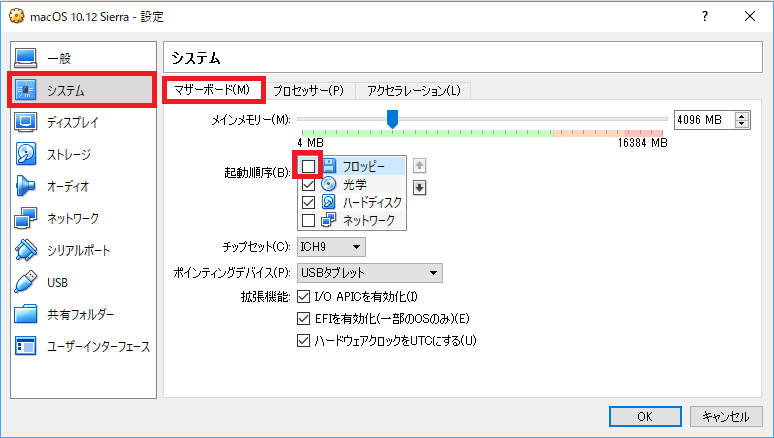
Task: Select ネットワーク label in the sidebar
Action: [x=73, y=218]
